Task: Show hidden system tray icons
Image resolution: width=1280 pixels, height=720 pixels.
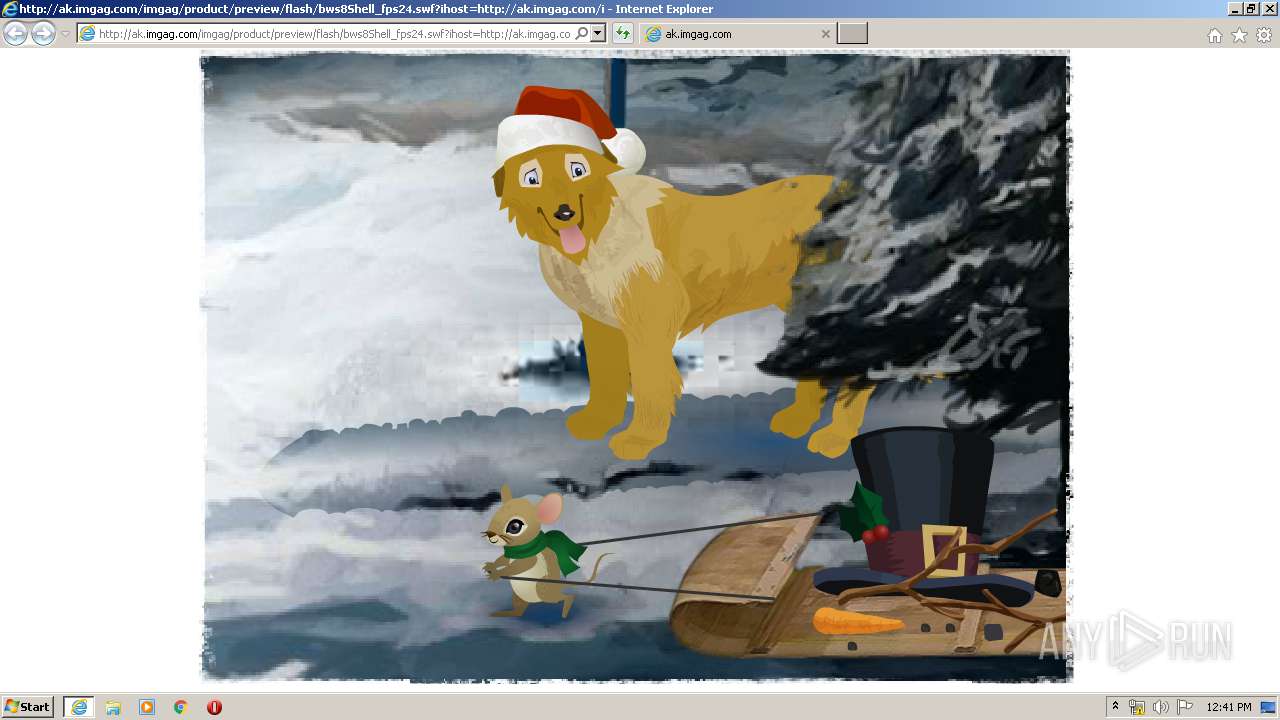Action: [x=1116, y=707]
